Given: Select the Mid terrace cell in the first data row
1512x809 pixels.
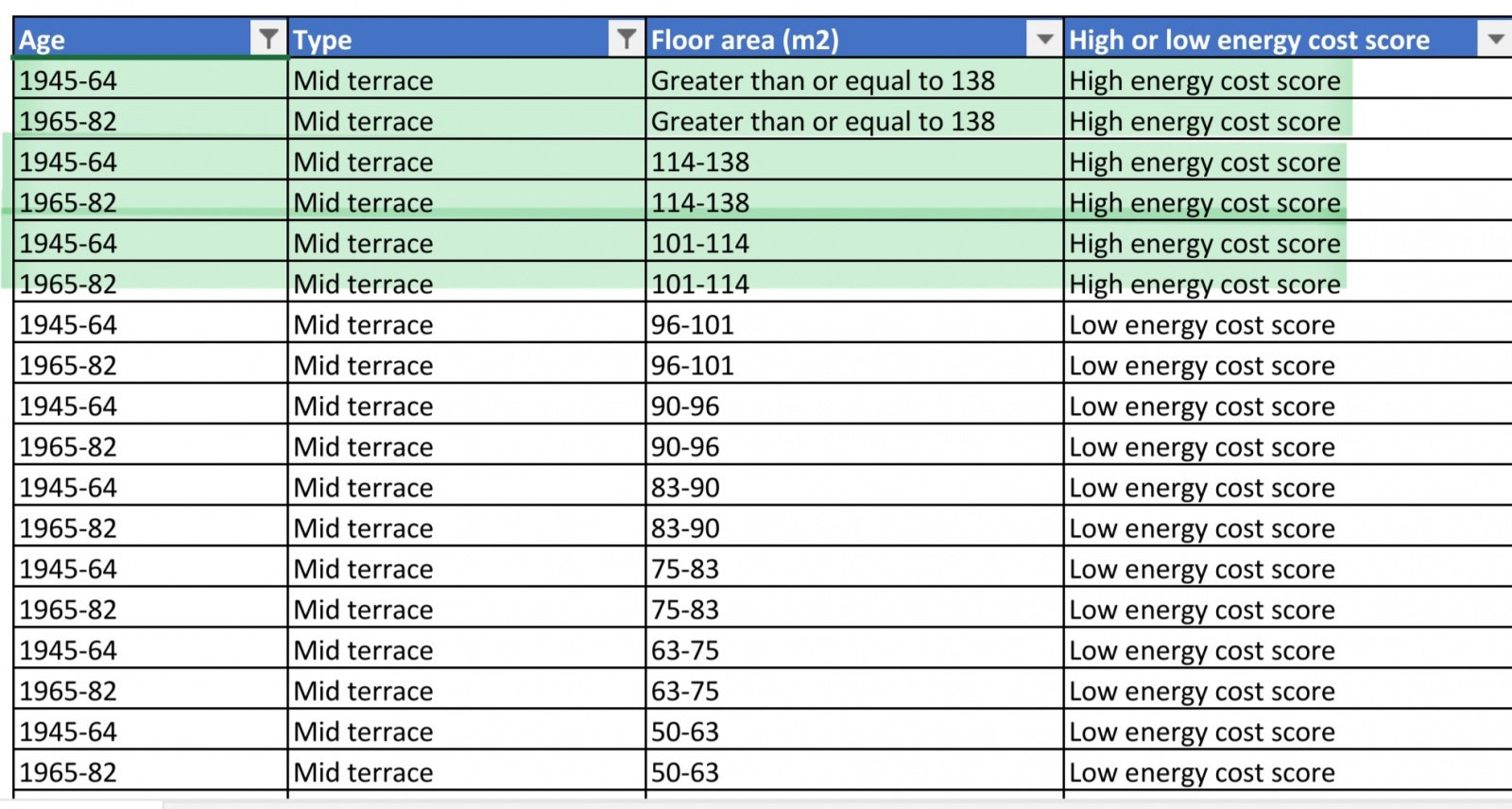Looking at the screenshot, I should (x=364, y=81).
